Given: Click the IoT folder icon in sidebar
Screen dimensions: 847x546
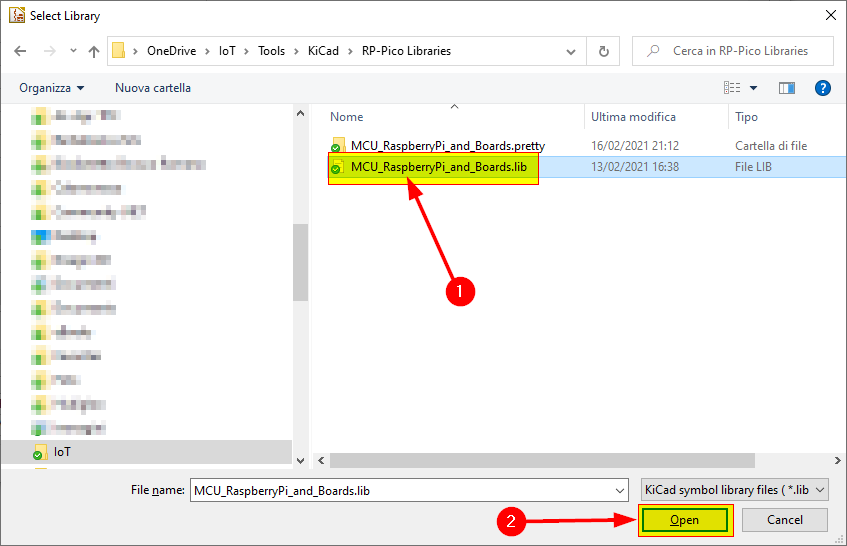Looking at the screenshot, I should tap(39, 452).
